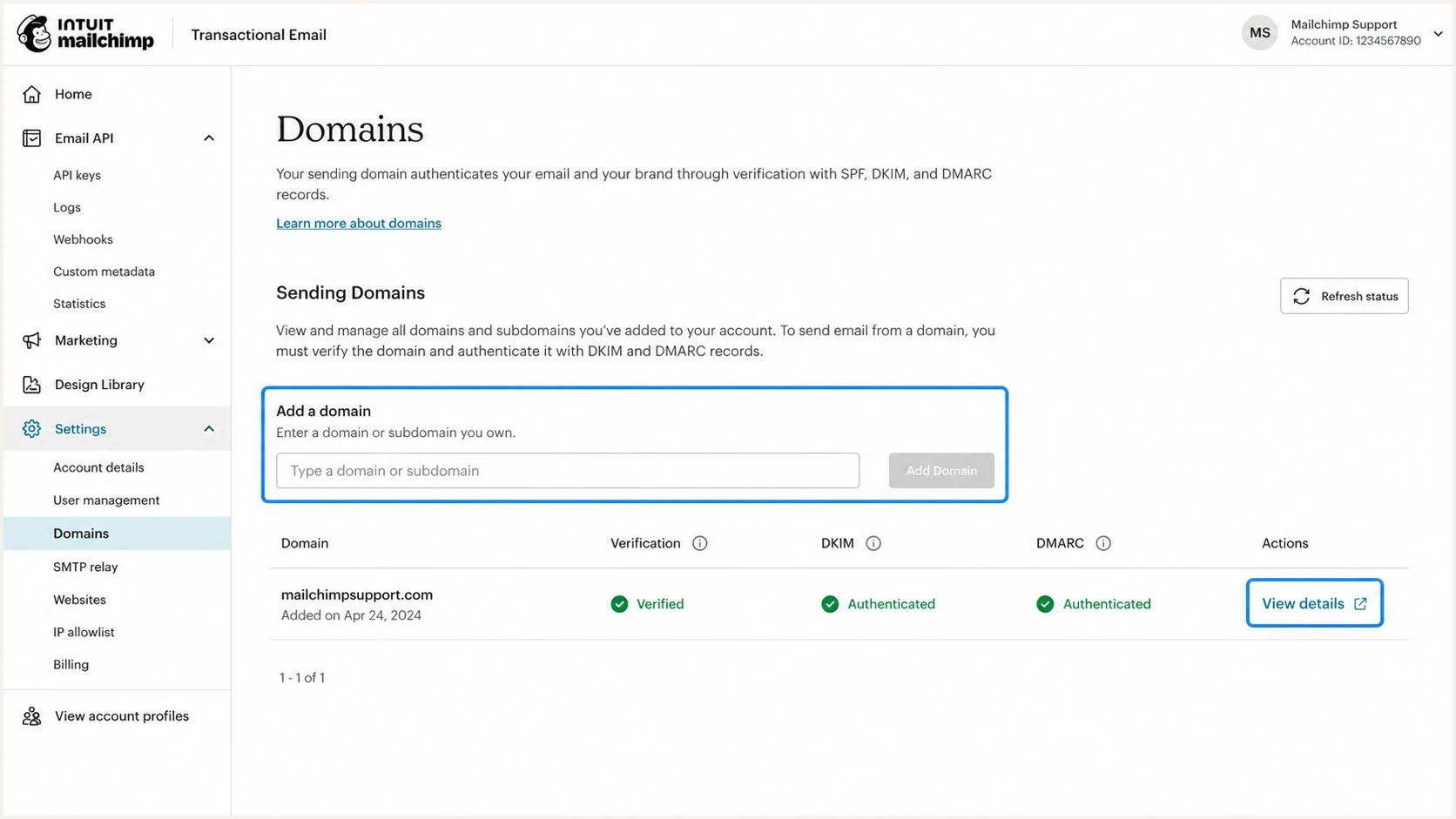This screenshot has height=819, width=1456.
Task: Click Learn more about domains link
Action: [x=359, y=224]
